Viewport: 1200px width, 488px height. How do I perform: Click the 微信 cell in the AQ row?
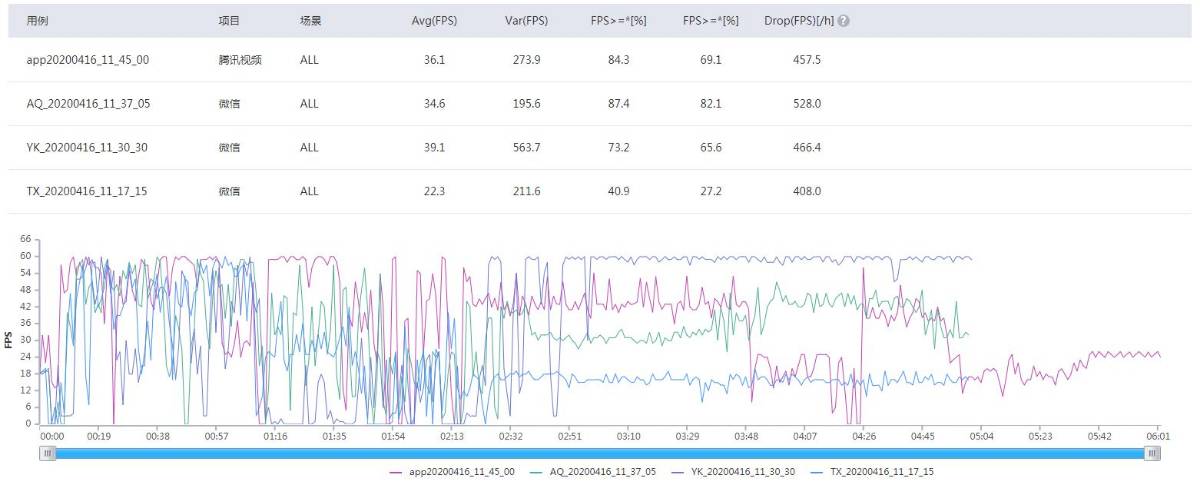tap(229, 104)
